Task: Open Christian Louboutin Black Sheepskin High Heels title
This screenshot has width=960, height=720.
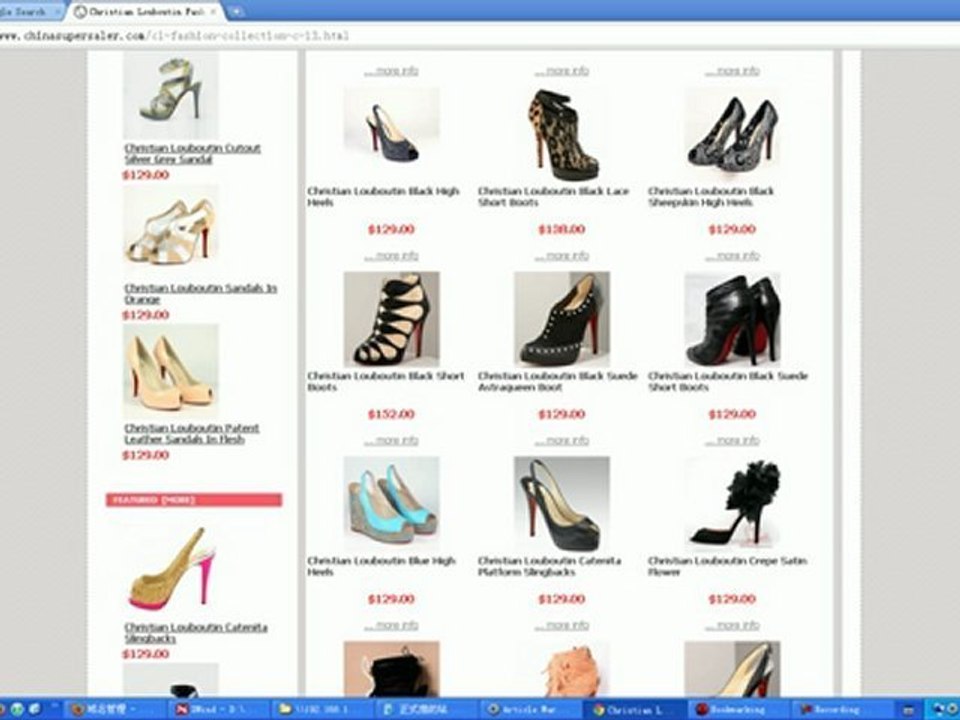Action: [x=711, y=197]
